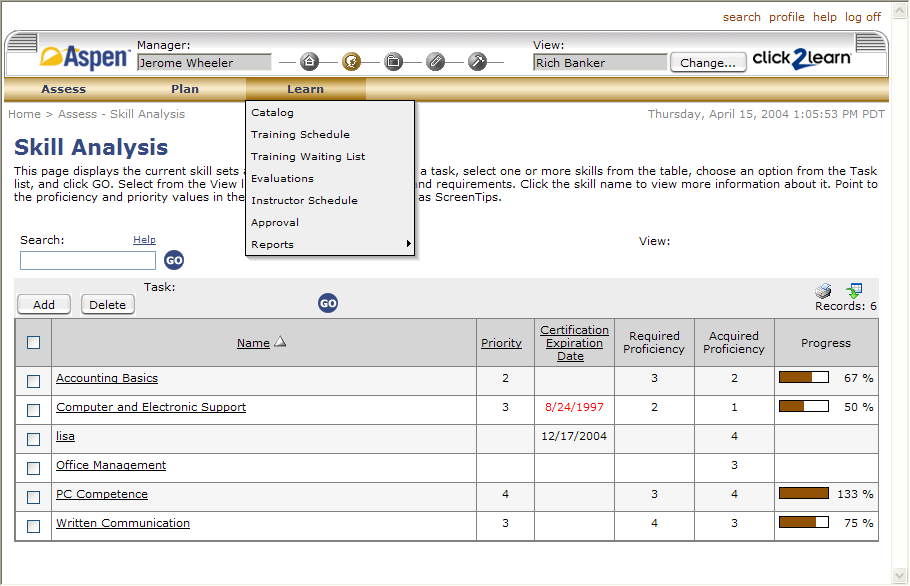Image resolution: width=910 pixels, height=586 pixels.
Task: Select Catalog in the Learn menu
Action: tap(272, 113)
